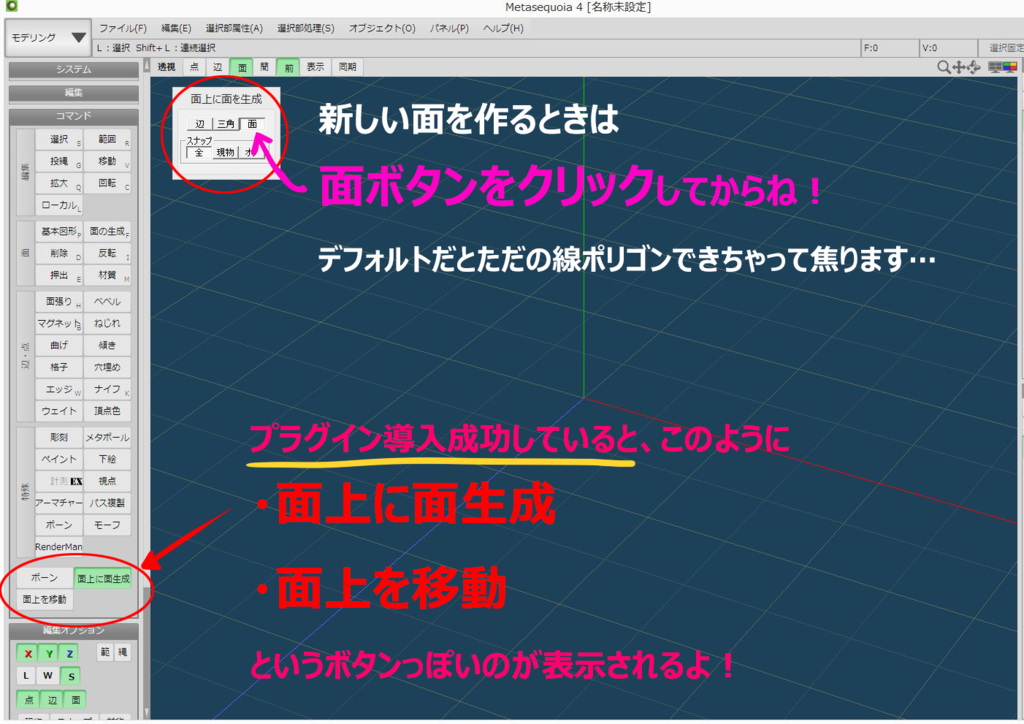The height and width of the screenshot is (724, 1024).
Task: Select the 削除 delete command
Action: click(59, 253)
